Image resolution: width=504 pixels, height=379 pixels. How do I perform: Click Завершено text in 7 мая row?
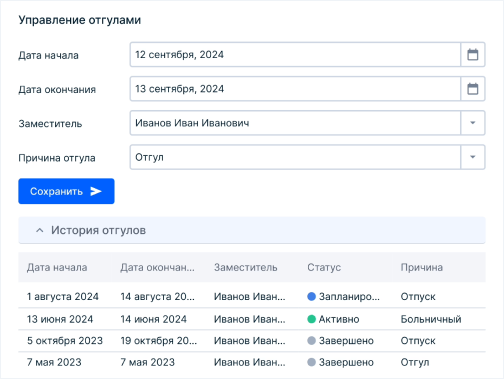[x=346, y=362]
